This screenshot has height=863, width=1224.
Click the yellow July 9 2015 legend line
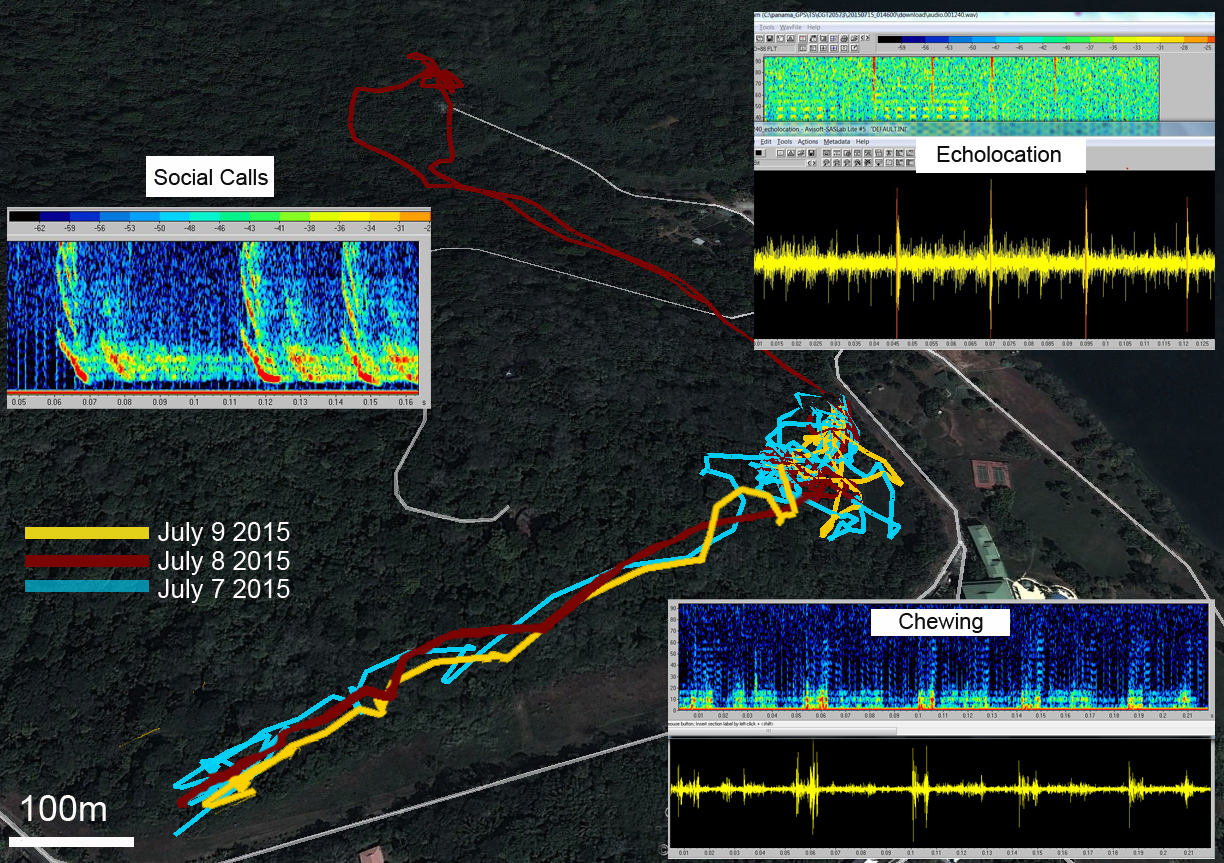(86, 533)
